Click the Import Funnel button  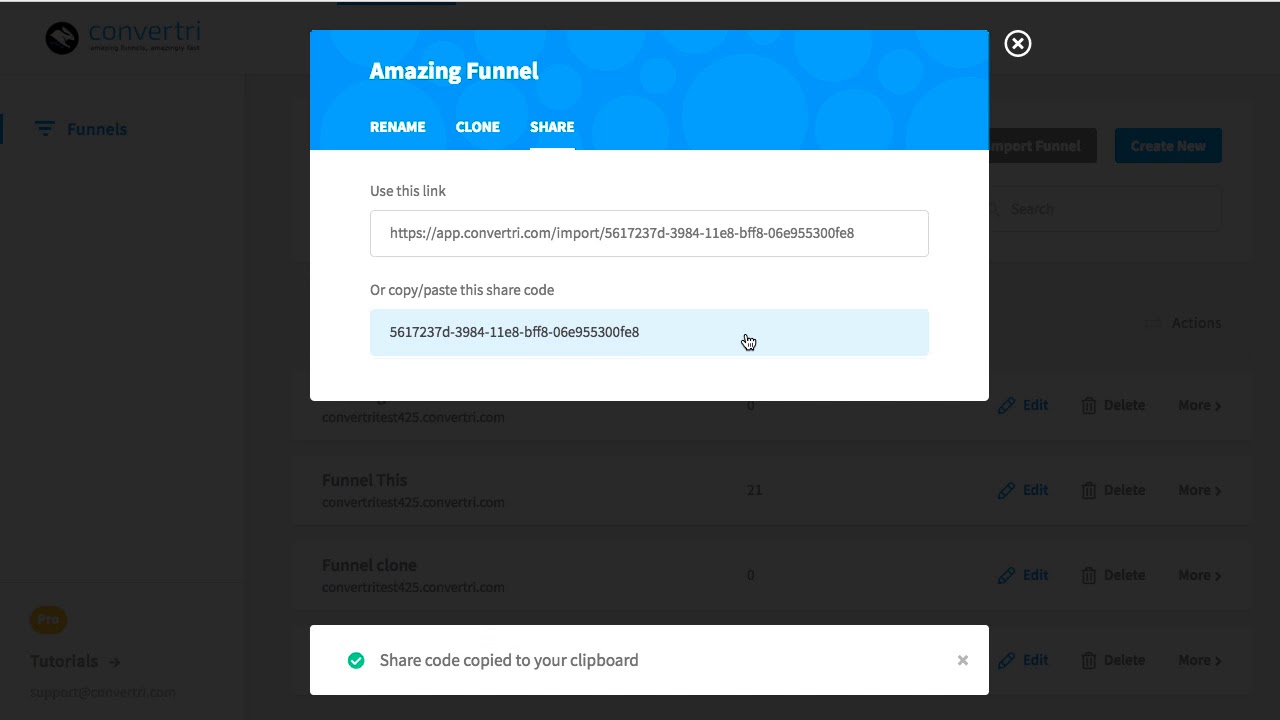point(1042,146)
